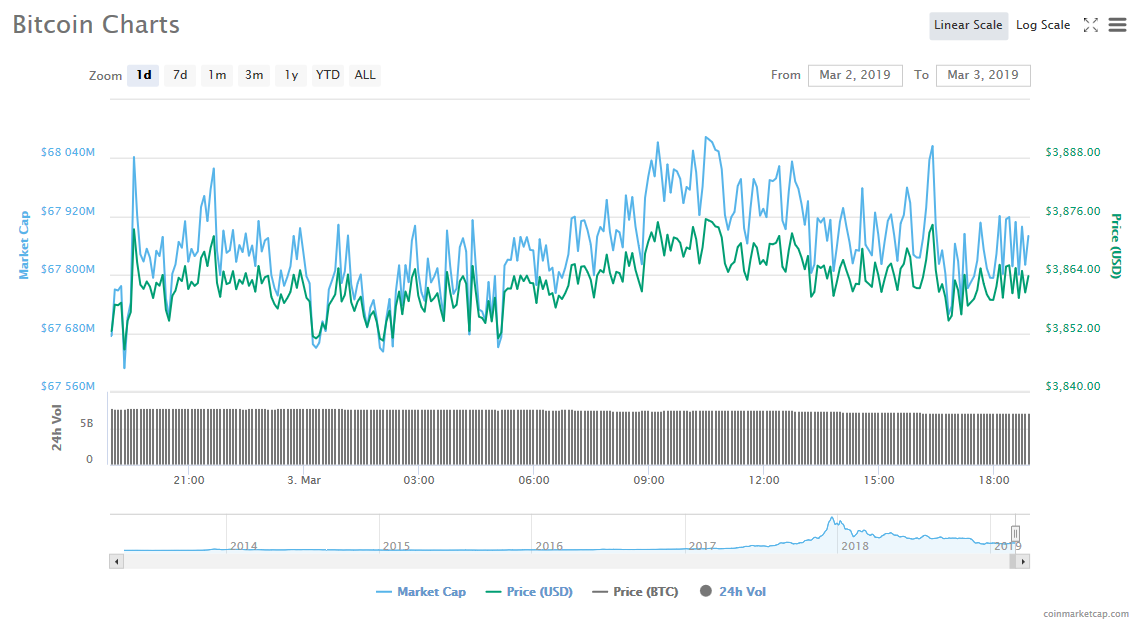Open the chart hamburger menu
This screenshot has height=636, width=1132.
(x=1117, y=25)
